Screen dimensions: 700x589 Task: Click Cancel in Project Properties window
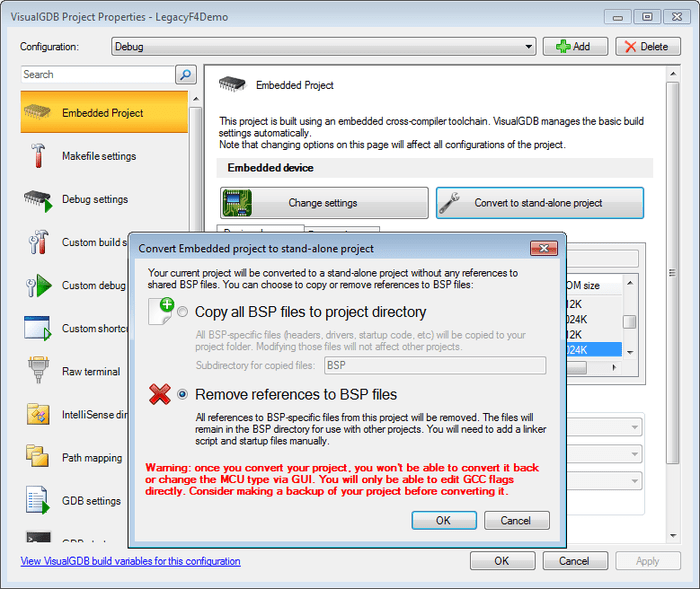[x=575, y=561]
